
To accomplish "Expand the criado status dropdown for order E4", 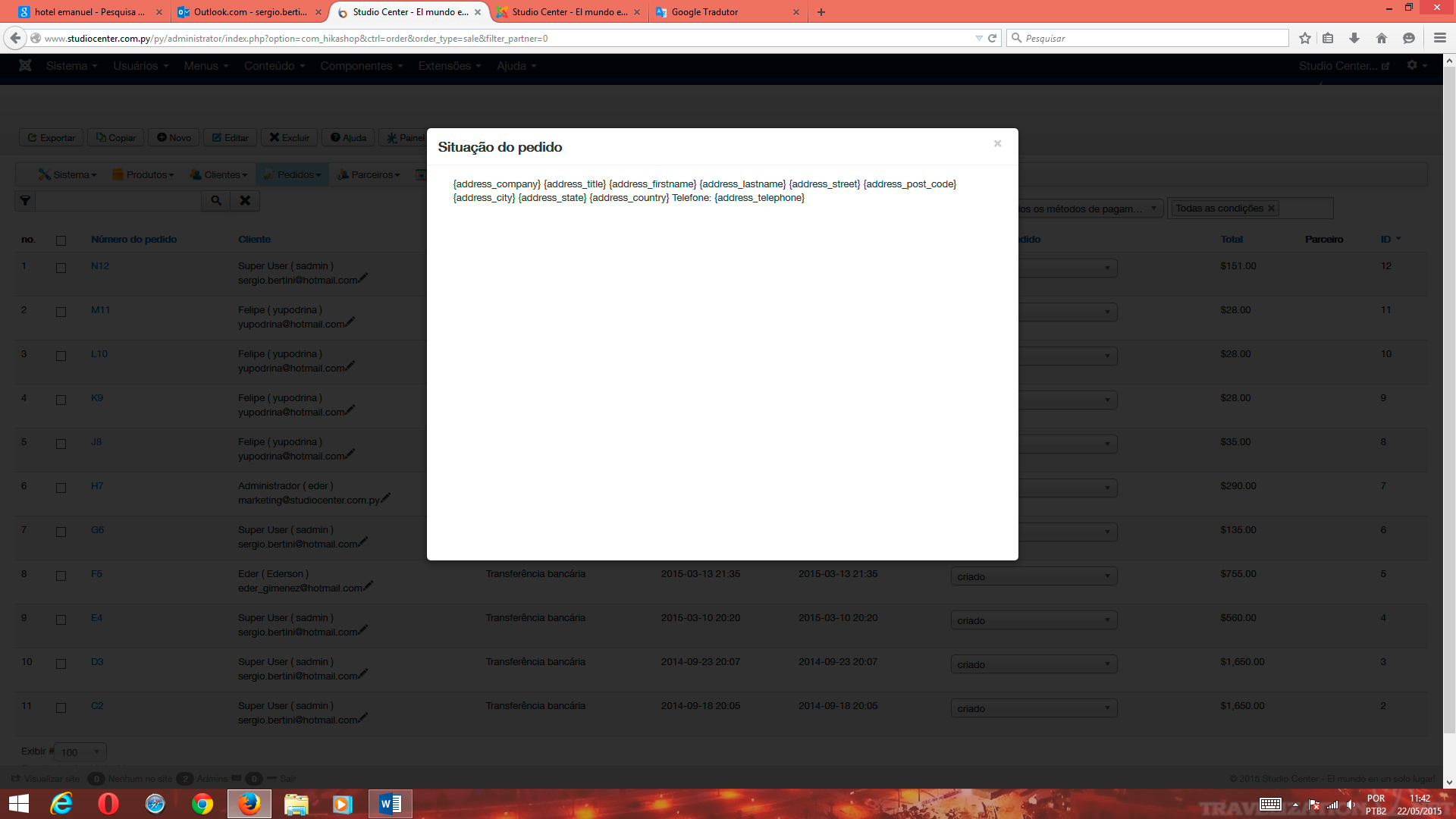I will 1034,620.
